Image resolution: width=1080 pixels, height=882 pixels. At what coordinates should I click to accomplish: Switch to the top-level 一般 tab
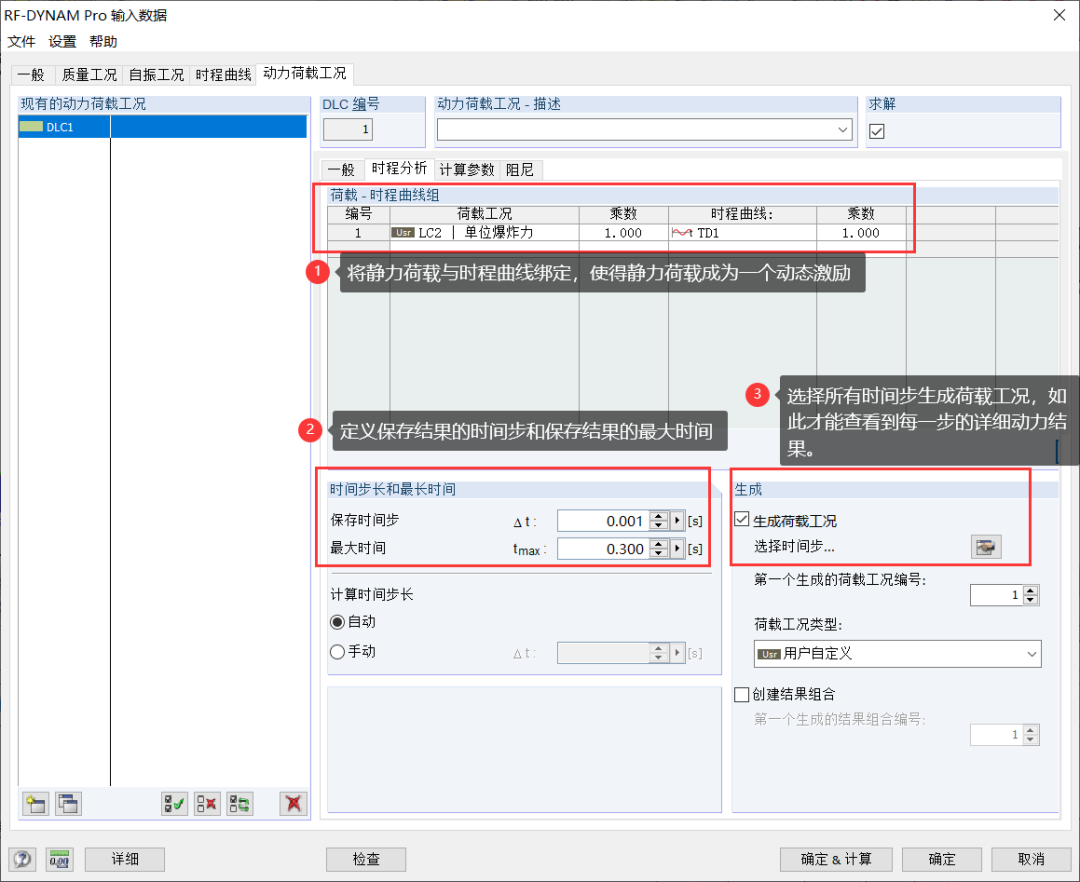tap(31, 74)
